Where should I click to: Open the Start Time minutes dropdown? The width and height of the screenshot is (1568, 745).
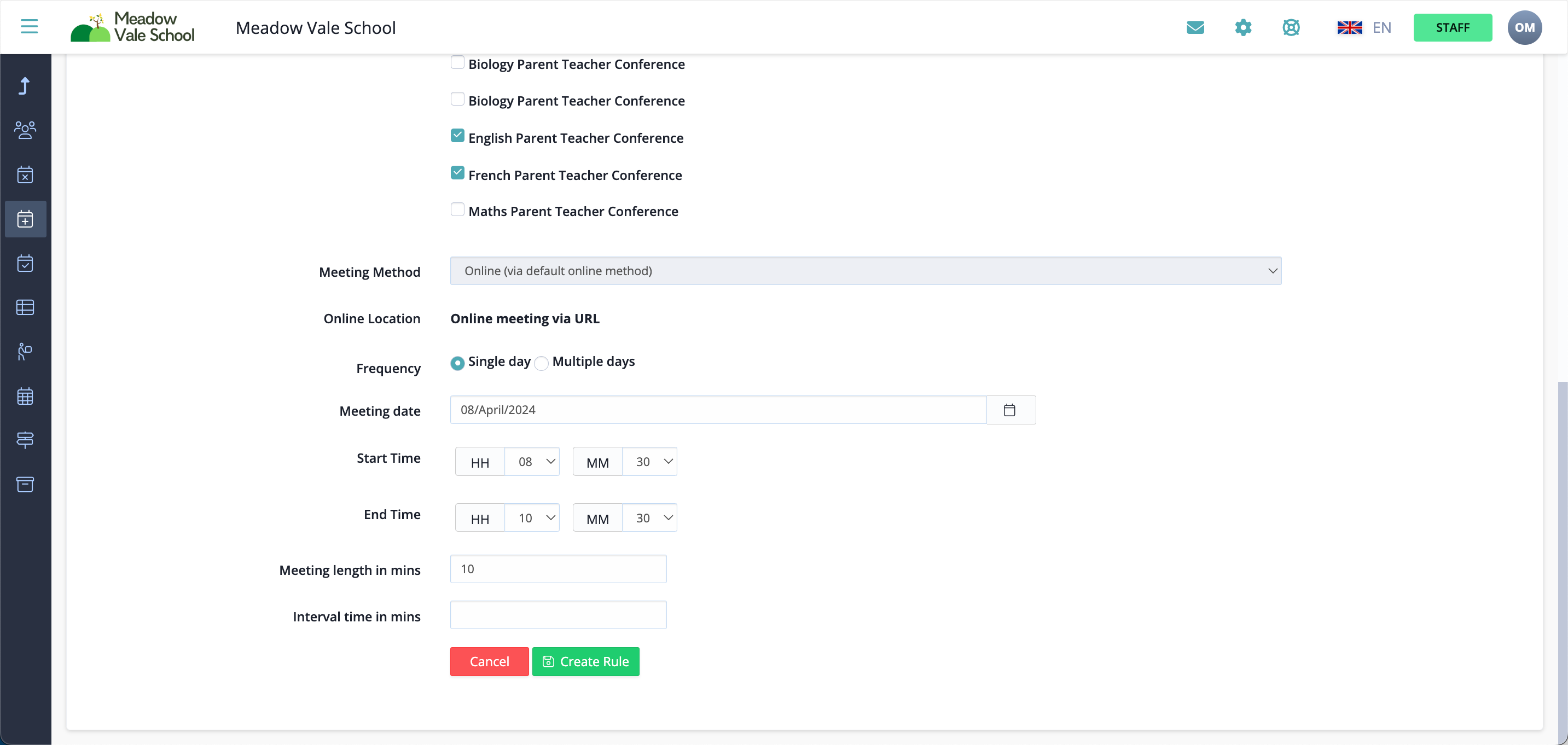(x=649, y=461)
